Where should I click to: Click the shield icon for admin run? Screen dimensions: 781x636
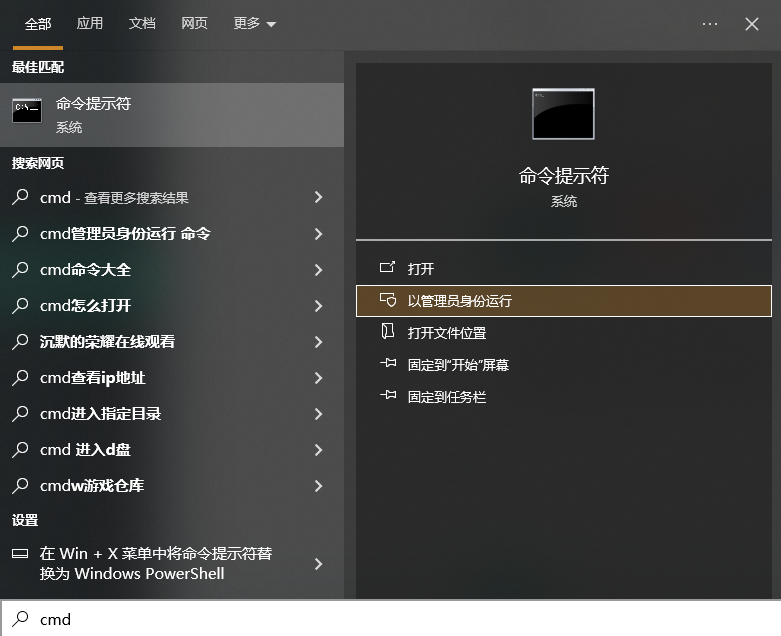(x=388, y=299)
